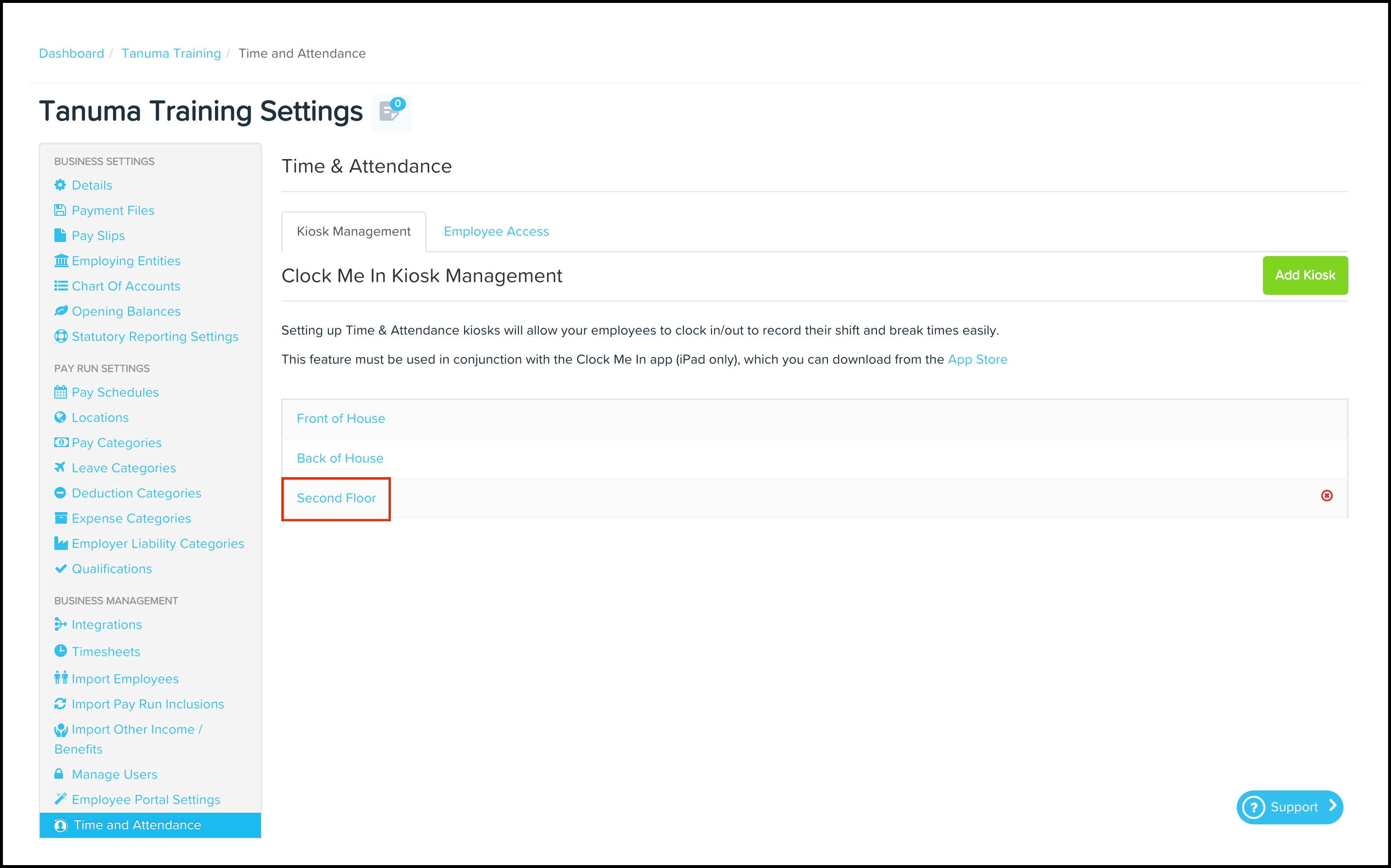Go to Dashboard via breadcrumb
The image size is (1391, 868).
[x=71, y=53]
